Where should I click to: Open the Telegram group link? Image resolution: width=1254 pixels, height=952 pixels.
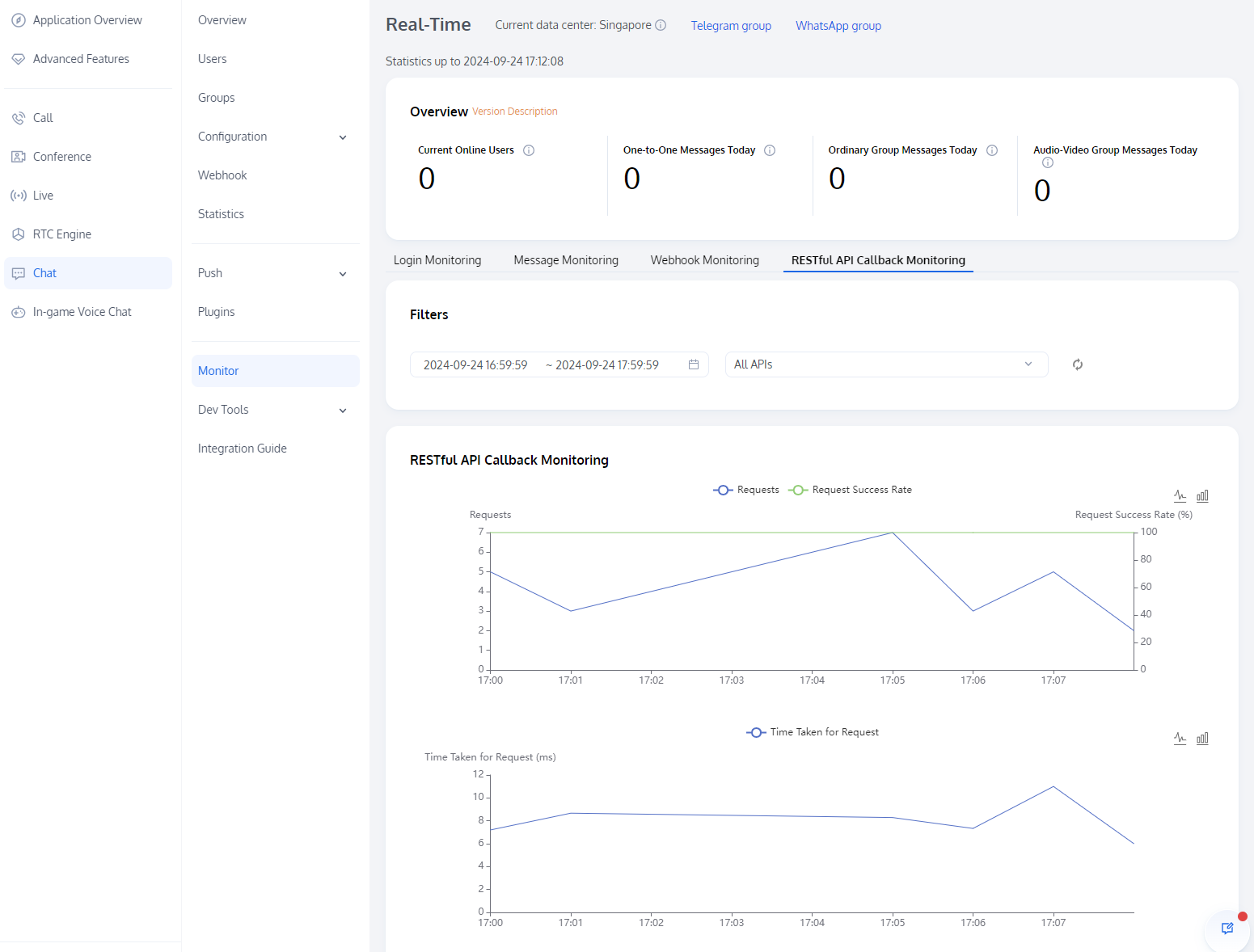click(x=730, y=26)
